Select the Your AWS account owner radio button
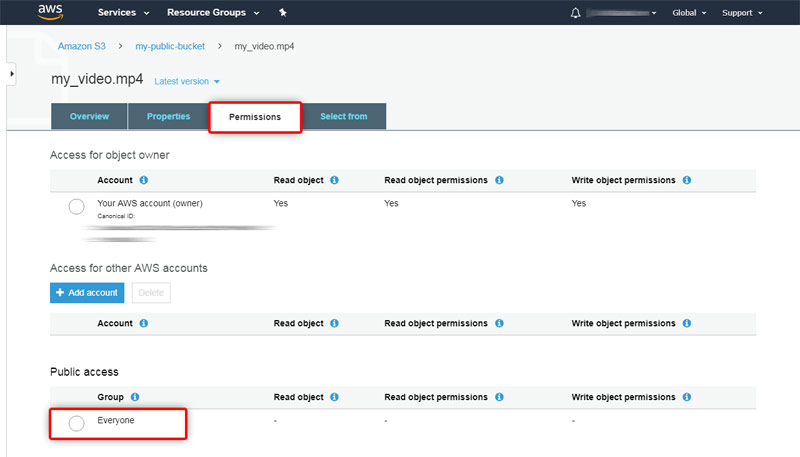Viewport: 800px width, 457px height. click(77, 207)
